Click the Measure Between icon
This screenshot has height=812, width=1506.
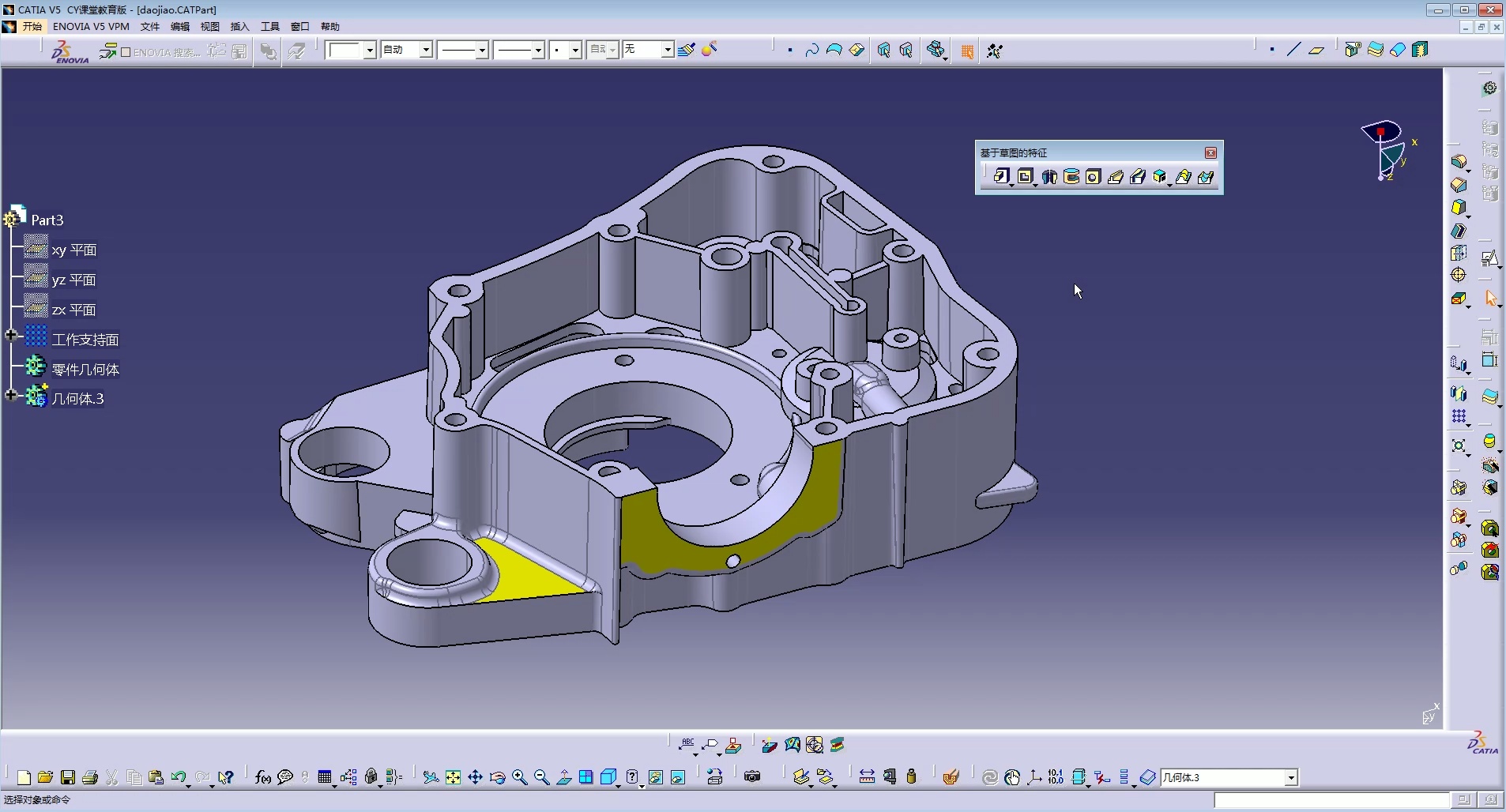pyautogui.click(x=867, y=777)
